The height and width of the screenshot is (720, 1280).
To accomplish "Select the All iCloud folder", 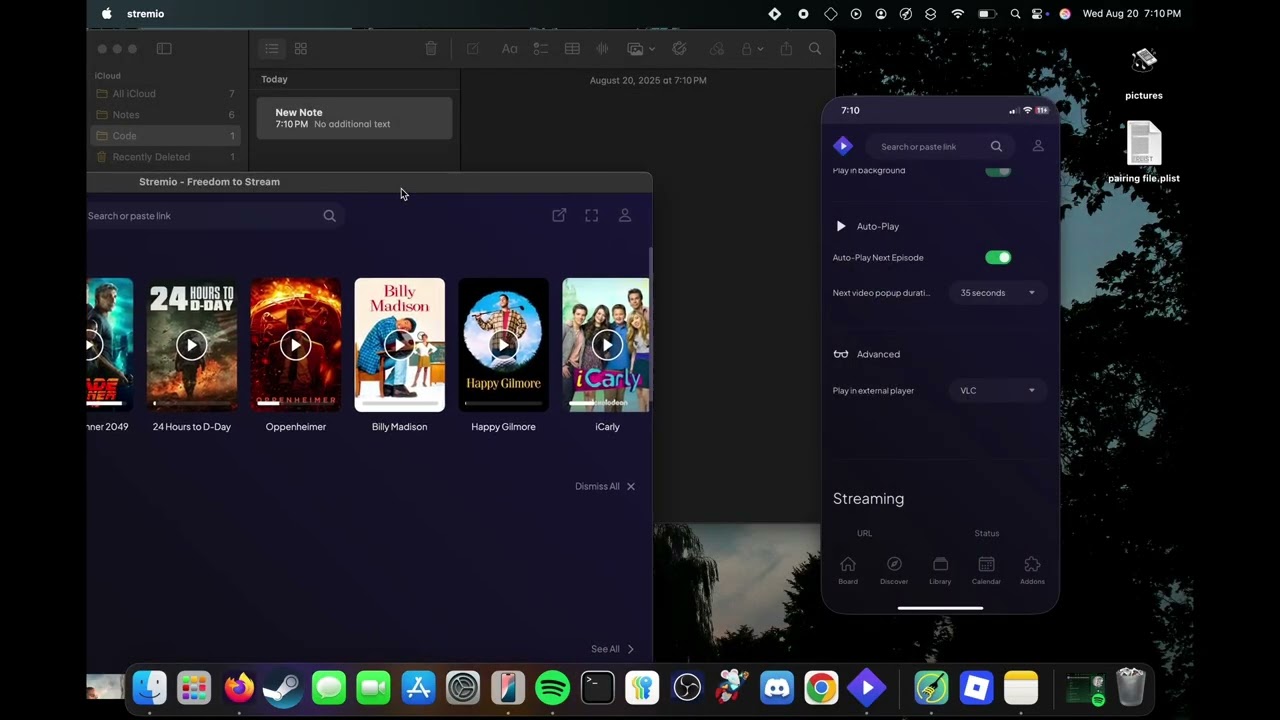I will (x=165, y=93).
